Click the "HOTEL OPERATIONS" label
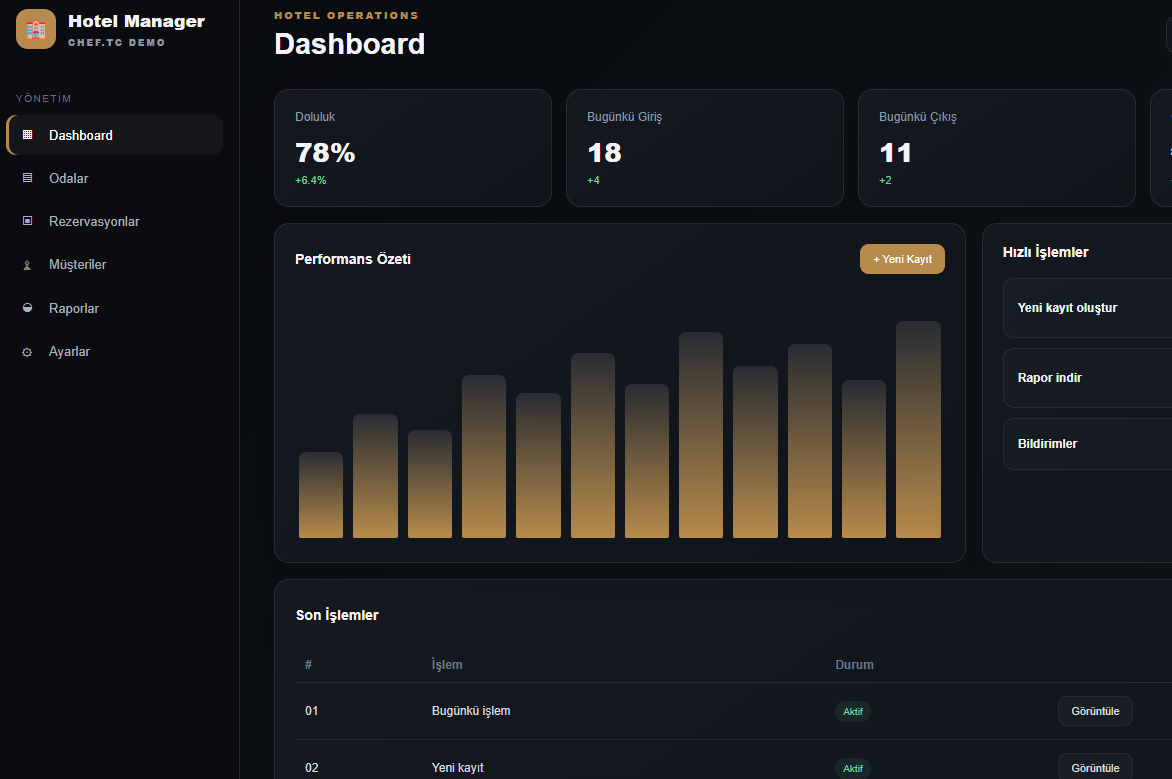Screen dimensions: 1172x779 point(346,15)
